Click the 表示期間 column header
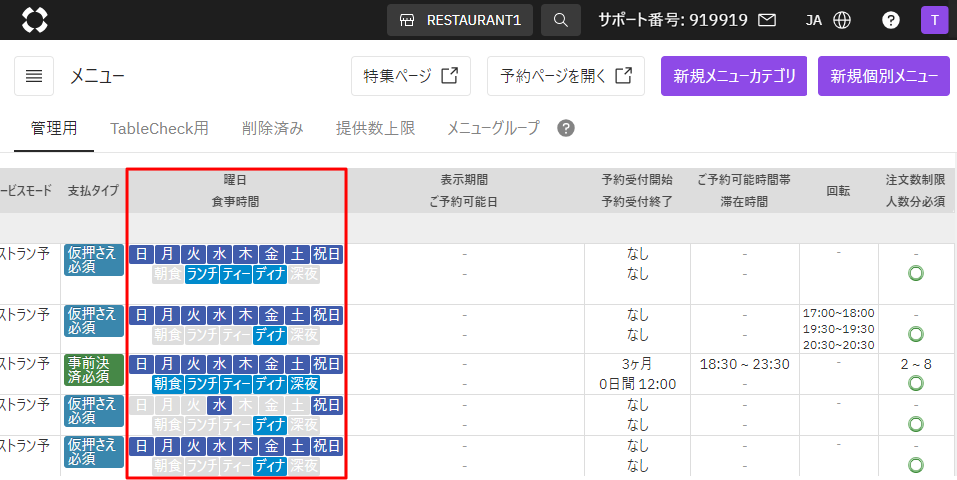Viewport: 957px width, 480px height. (x=464, y=180)
